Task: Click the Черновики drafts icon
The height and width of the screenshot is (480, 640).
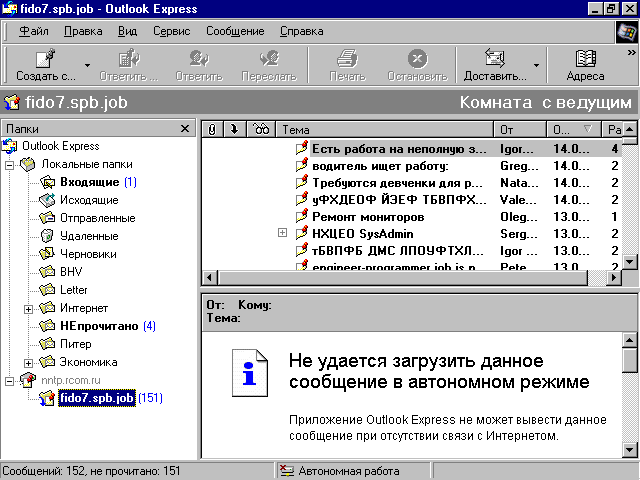Action: pyautogui.click(x=47, y=254)
